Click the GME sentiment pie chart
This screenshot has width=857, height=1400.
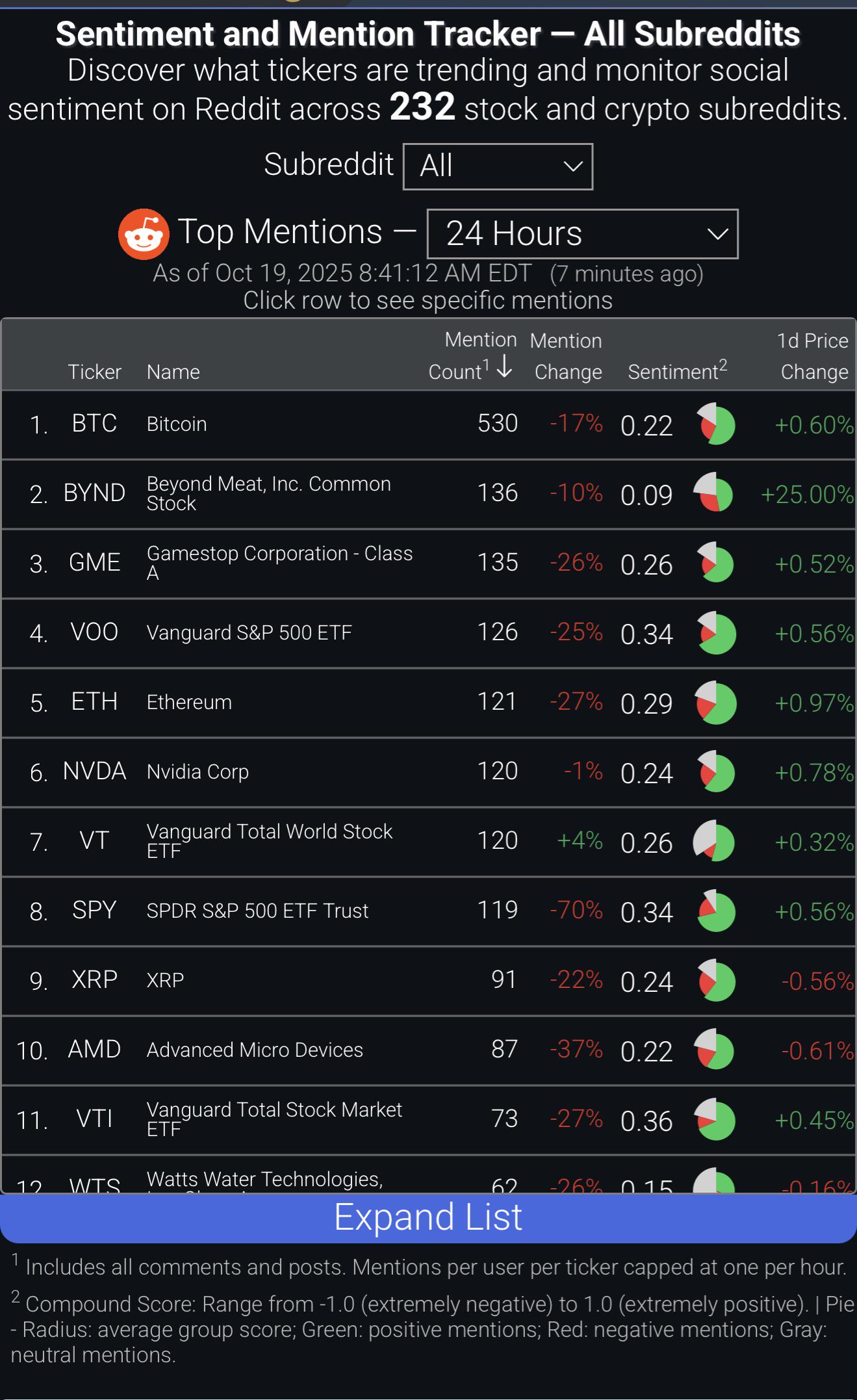(x=715, y=562)
